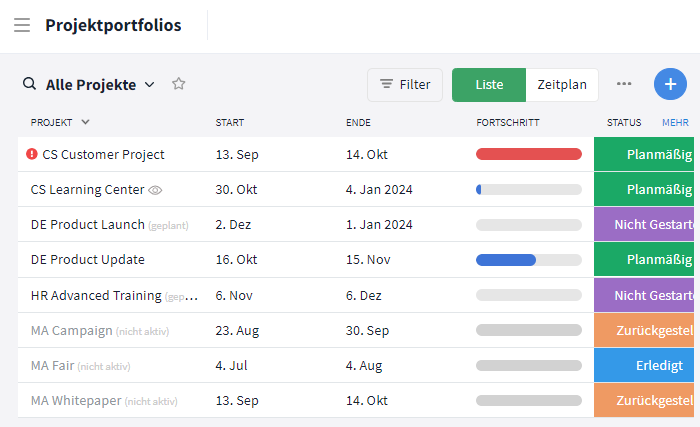
Task: Switch to the Zeitplan view tab
Action: pos(561,85)
